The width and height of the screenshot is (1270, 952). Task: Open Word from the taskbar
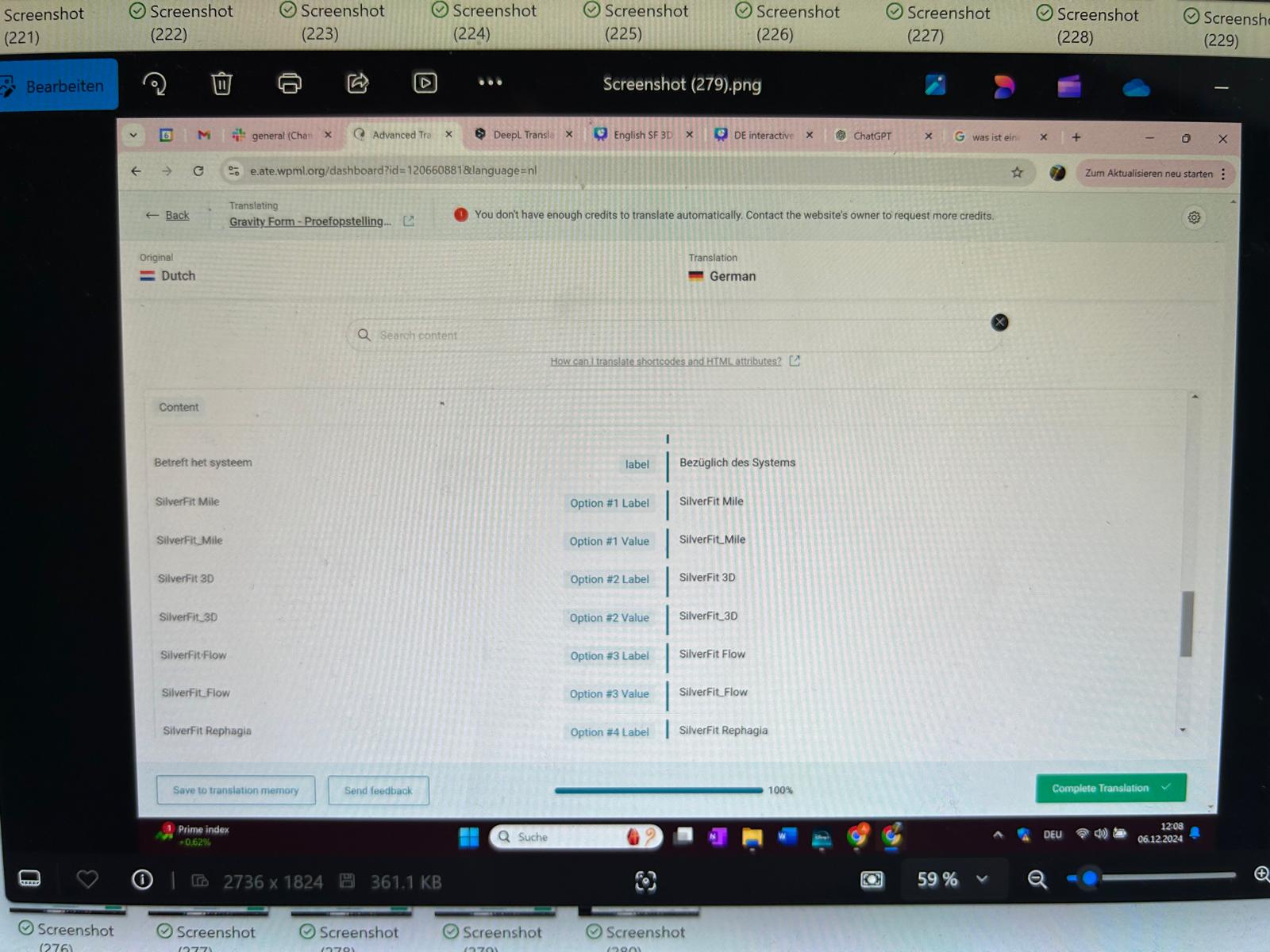[x=787, y=836]
